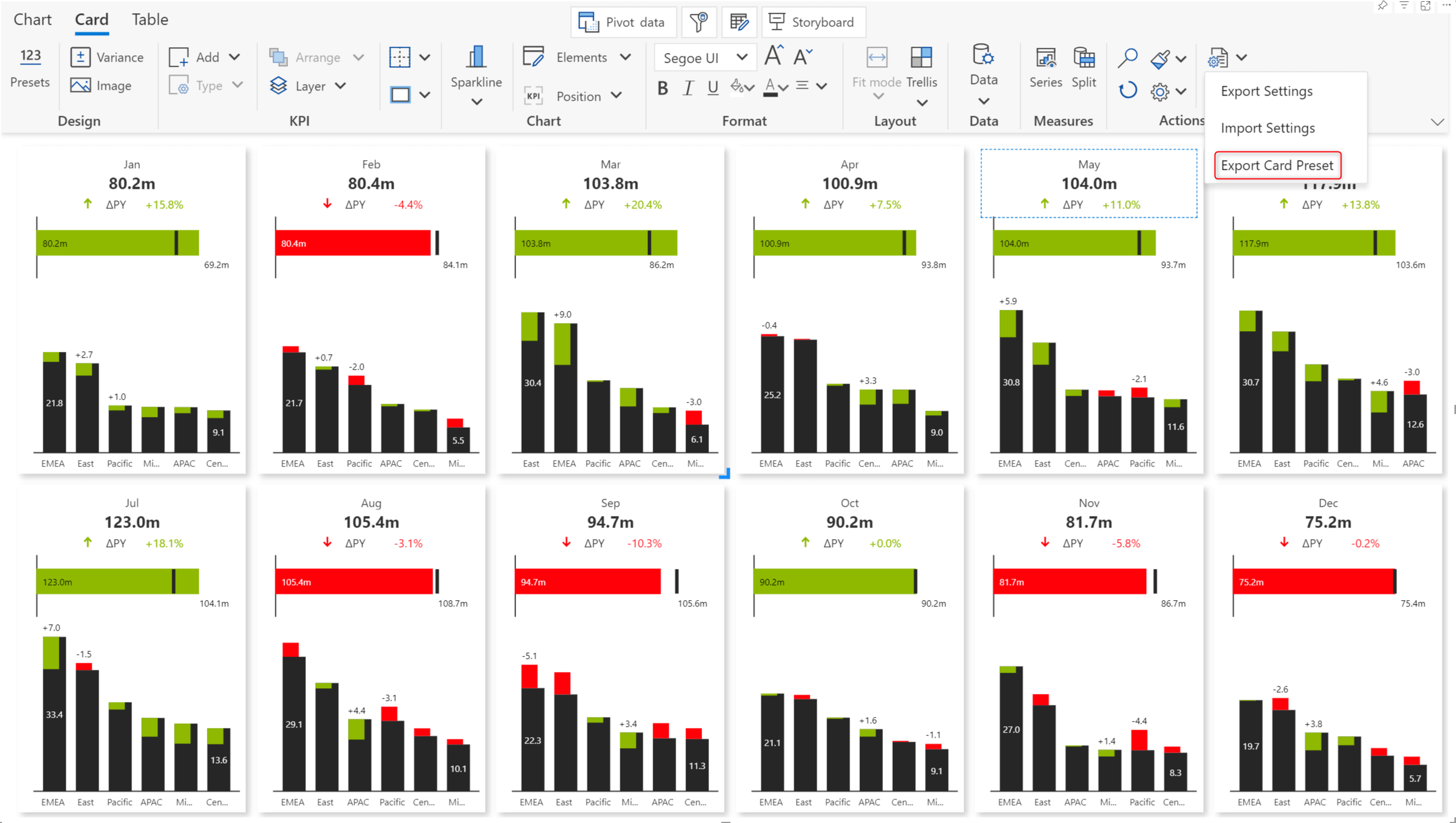Decrease font size with small A icon

[x=802, y=56]
